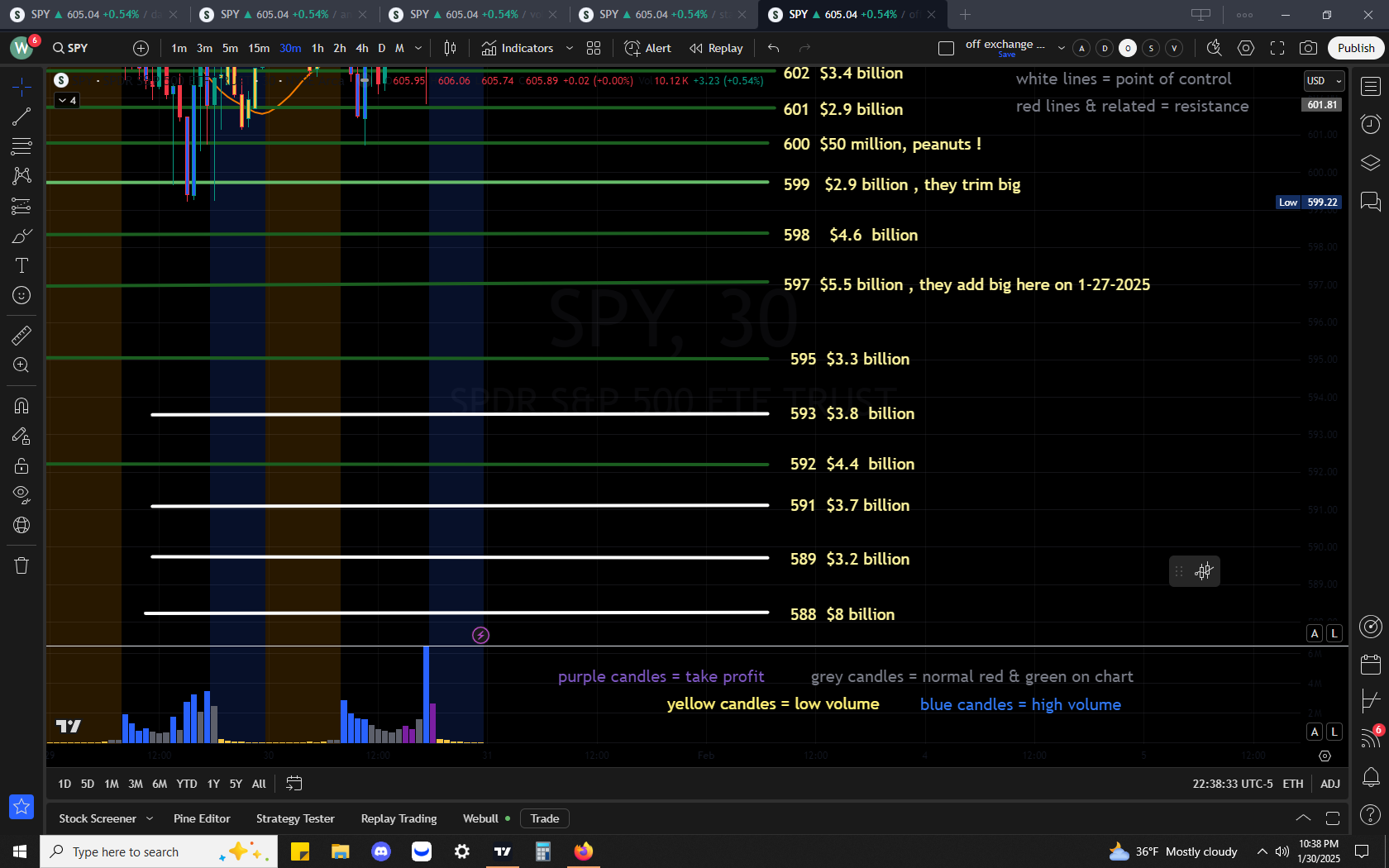Toggle the off exchange layout checkbox

(x=947, y=48)
